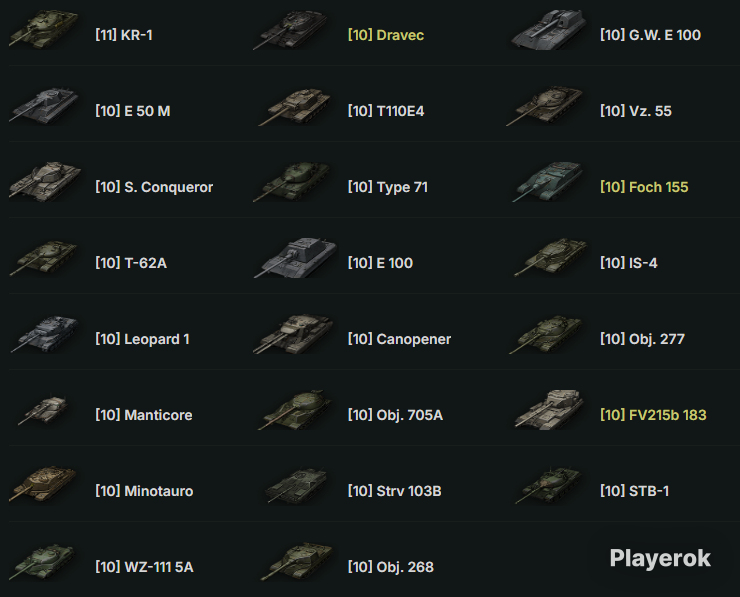
Task: Open the [10] IS-4 entry text
Action: coord(628,263)
